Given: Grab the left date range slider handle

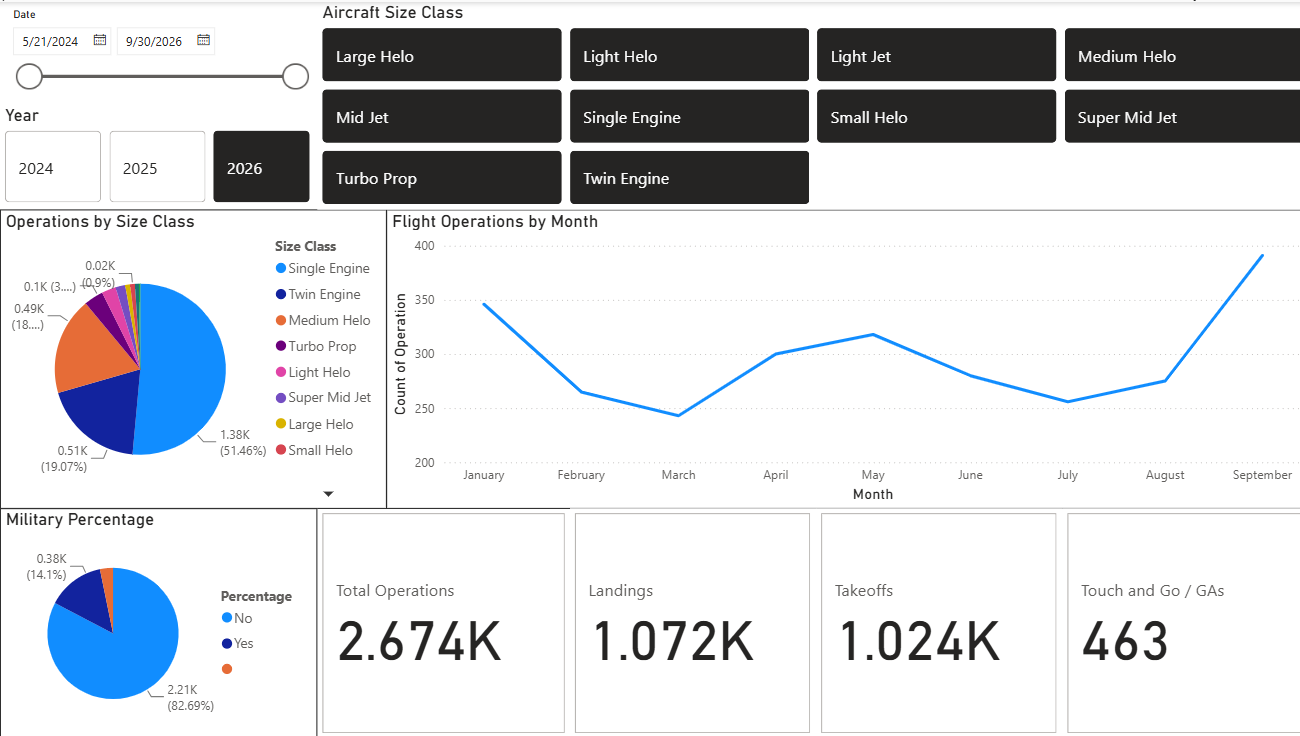Looking at the screenshot, I should pos(30,76).
